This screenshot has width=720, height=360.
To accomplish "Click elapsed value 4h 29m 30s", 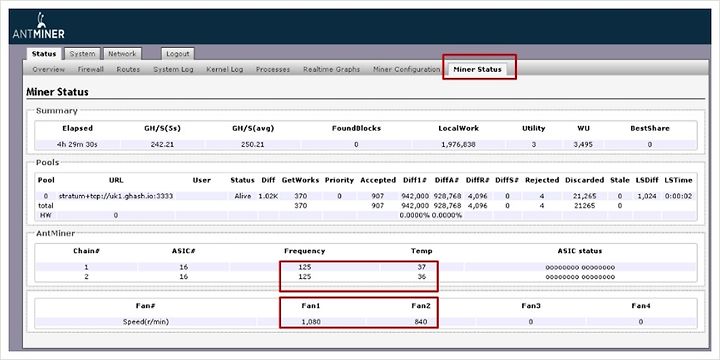I will tap(77, 144).
